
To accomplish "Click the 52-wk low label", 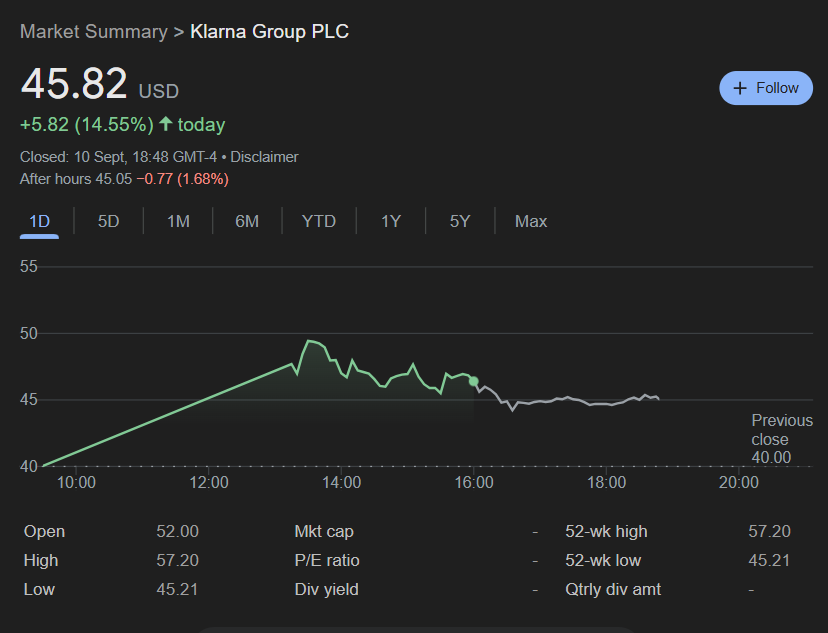I will [603, 560].
